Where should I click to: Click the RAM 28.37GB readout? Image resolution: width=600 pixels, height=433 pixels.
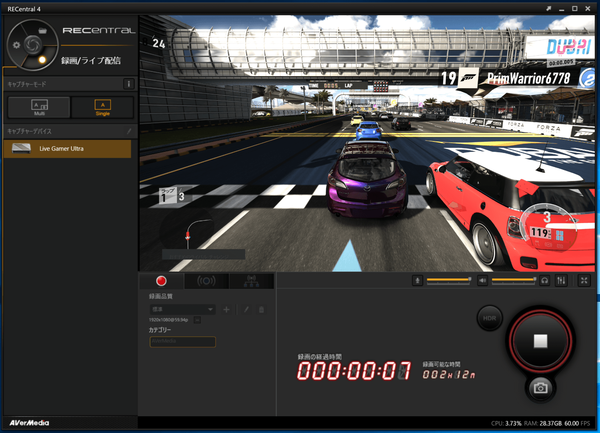[543, 423]
